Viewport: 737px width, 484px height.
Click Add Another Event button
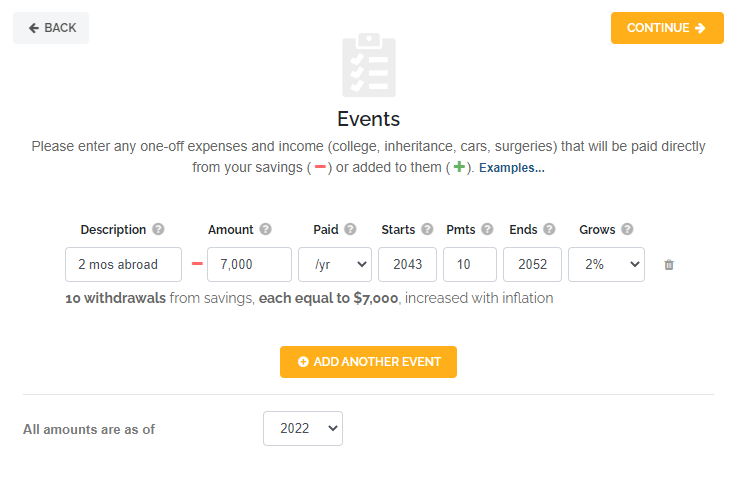pyautogui.click(x=368, y=362)
